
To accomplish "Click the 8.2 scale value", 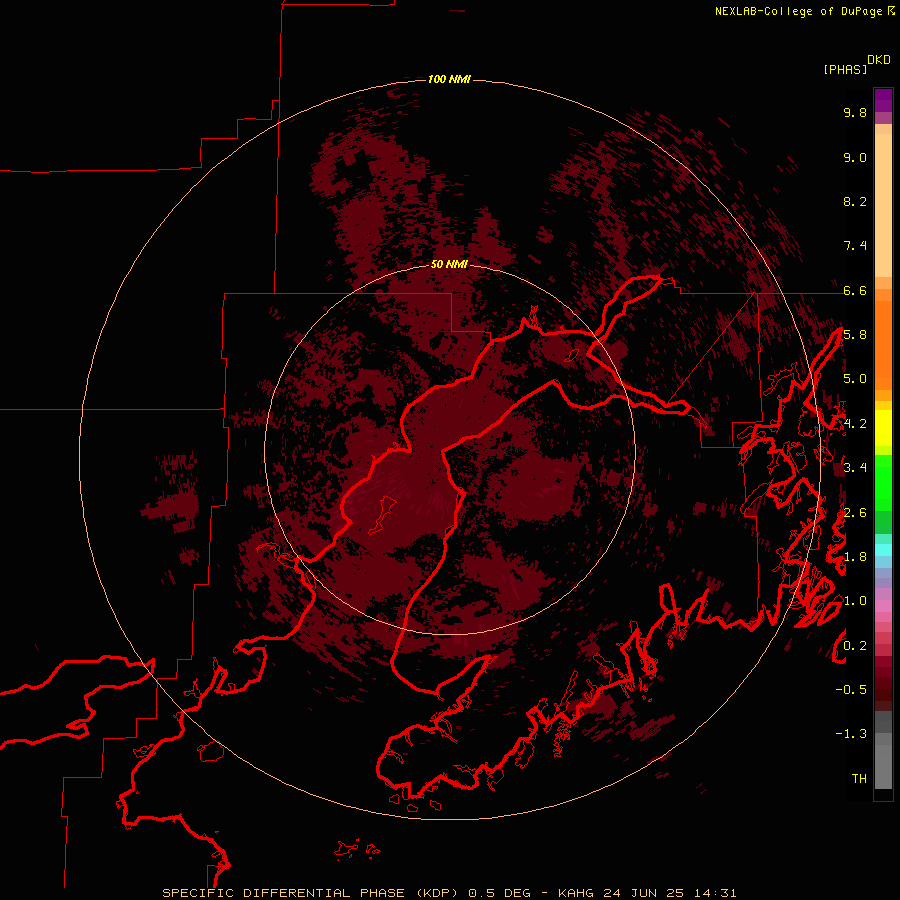I will pos(855,201).
